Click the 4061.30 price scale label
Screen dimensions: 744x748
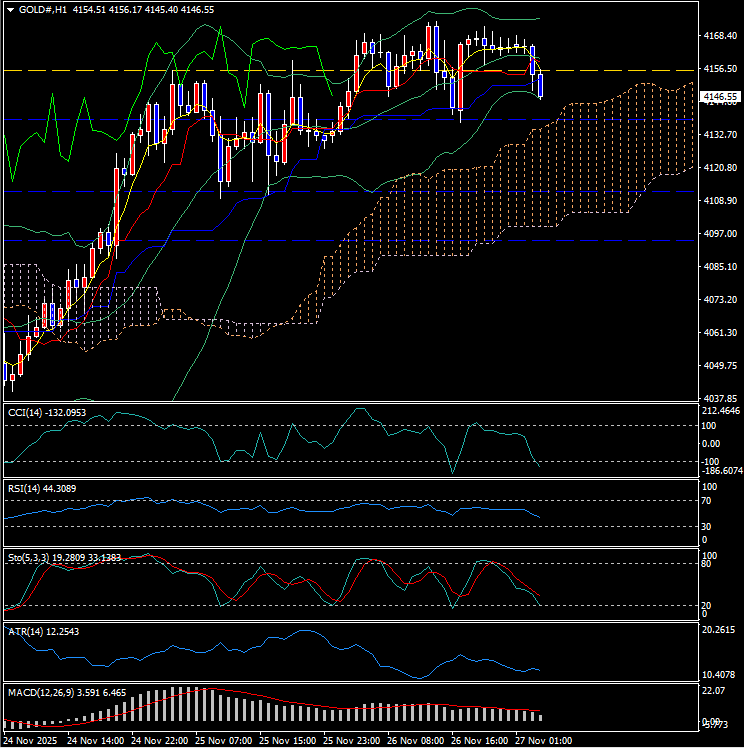pyautogui.click(x=721, y=333)
